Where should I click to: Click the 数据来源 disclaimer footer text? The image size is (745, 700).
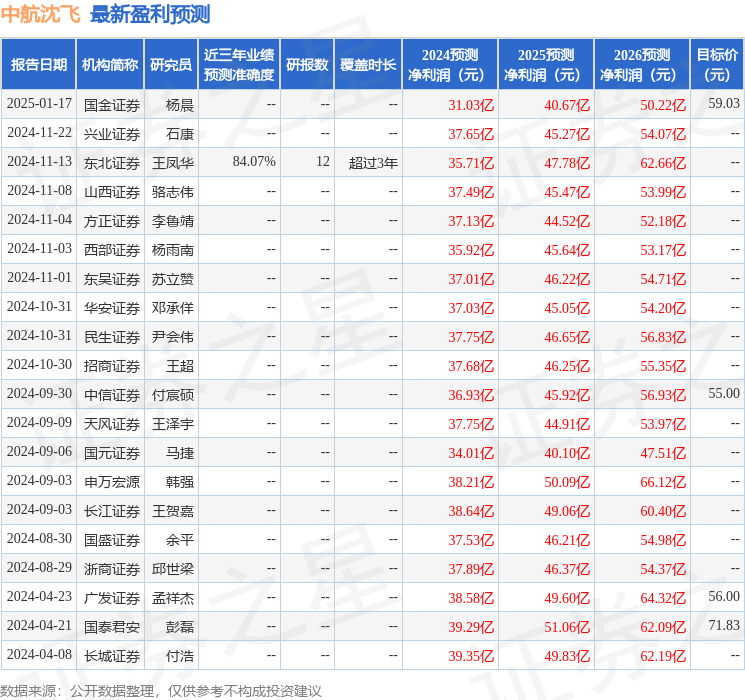[x=161, y=690]
